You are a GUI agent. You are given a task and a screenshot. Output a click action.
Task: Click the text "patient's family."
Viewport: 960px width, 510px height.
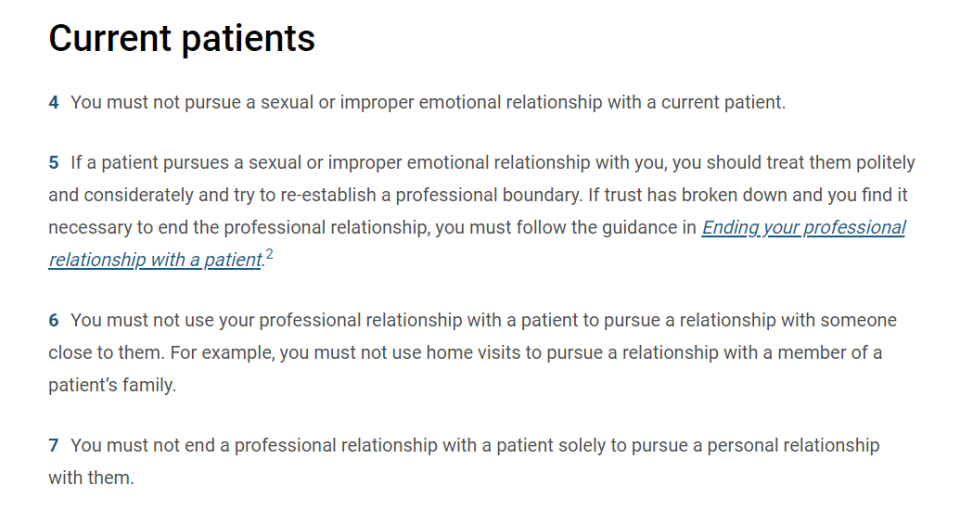click(112, 385)
